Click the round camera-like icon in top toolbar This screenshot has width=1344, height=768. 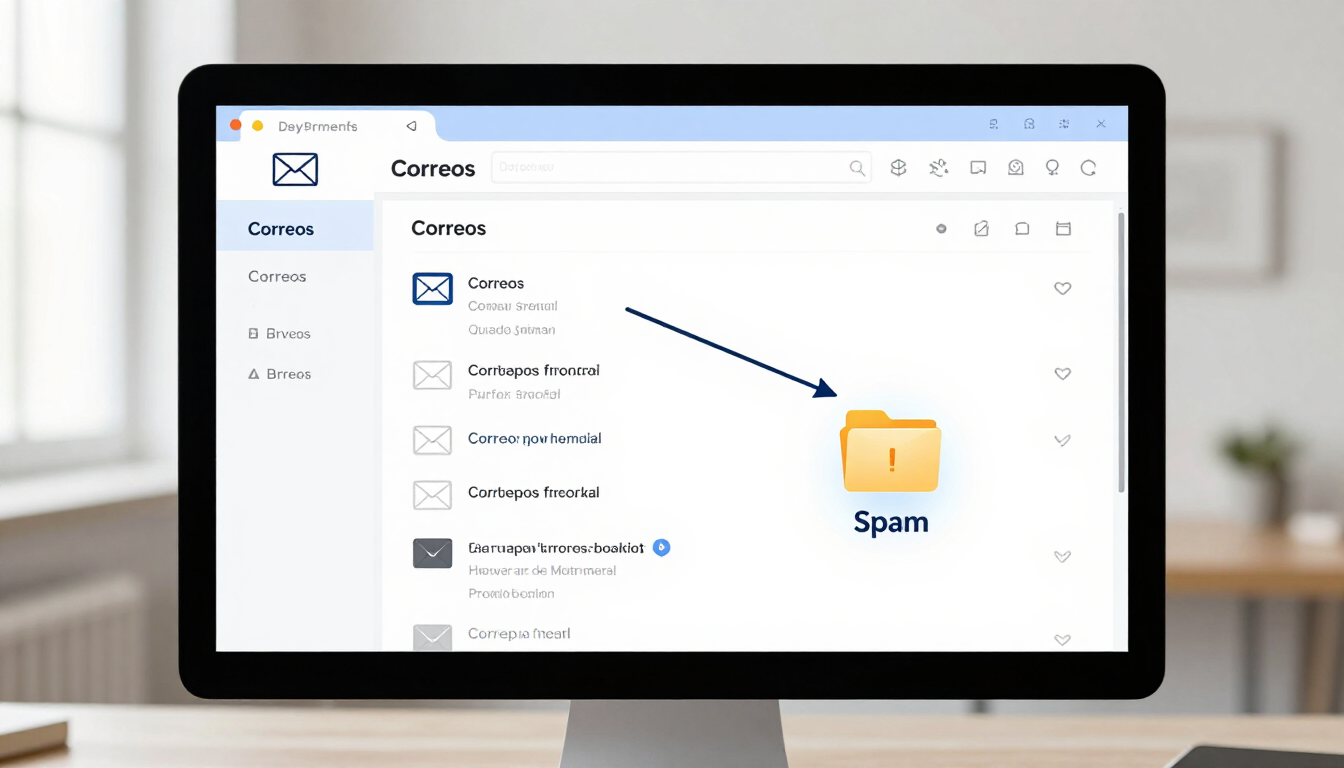[1016, 168]
